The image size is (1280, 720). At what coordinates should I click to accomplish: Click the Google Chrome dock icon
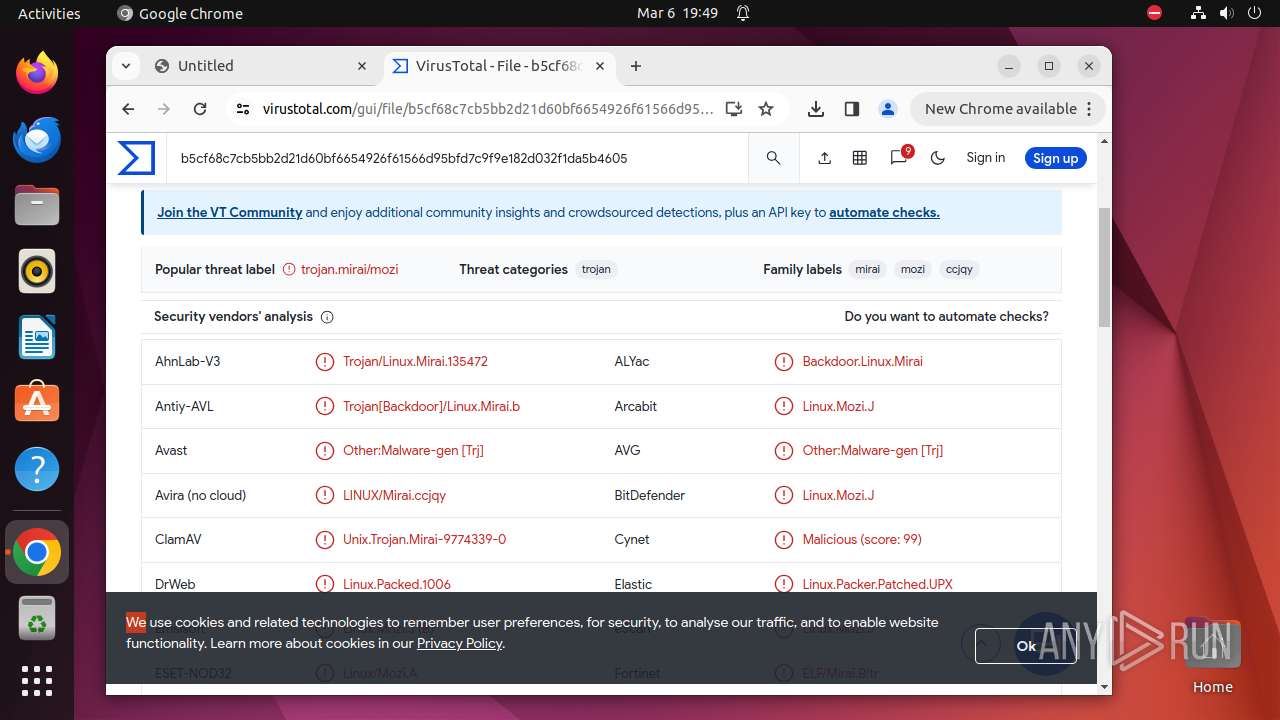(37, 552)
